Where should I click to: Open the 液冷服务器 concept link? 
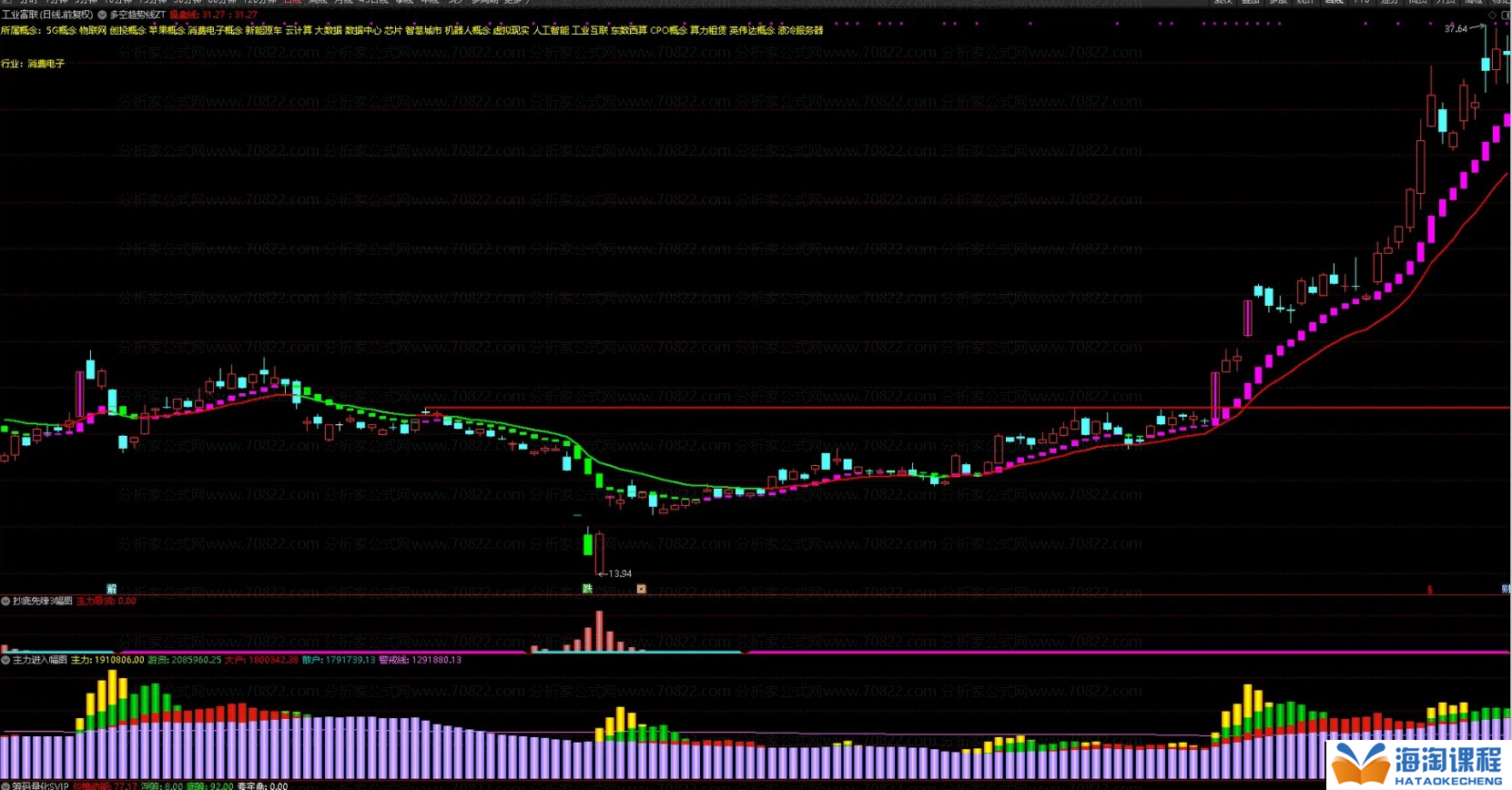point(800,31)
